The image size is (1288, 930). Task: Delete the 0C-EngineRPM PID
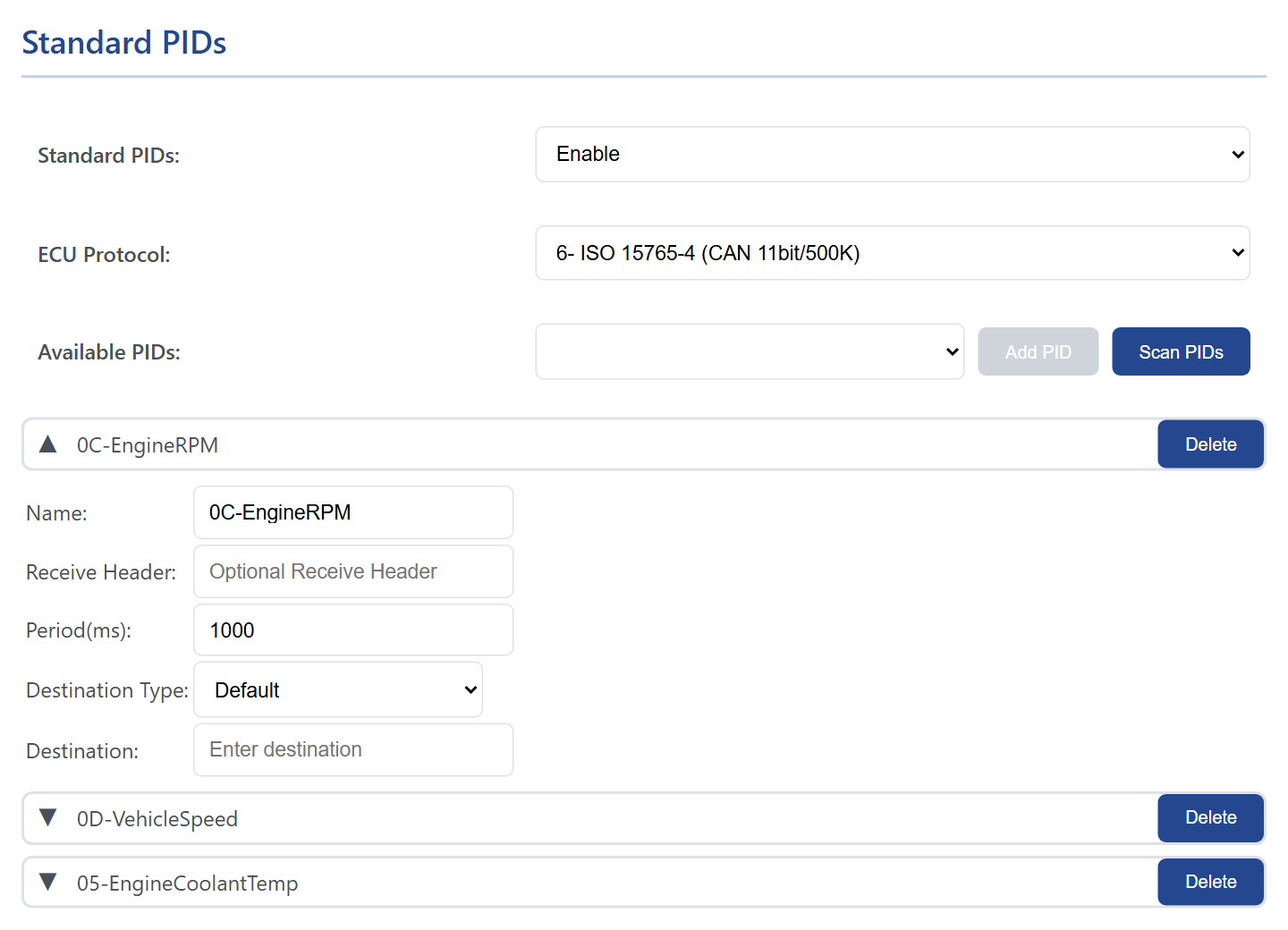point(1211,444)
